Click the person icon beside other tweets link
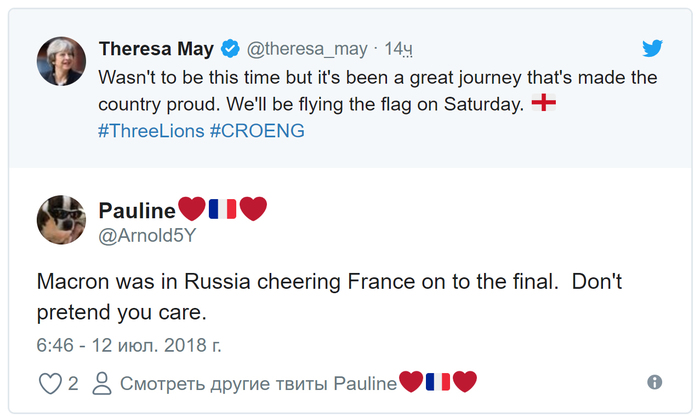700x419 pixels. (100, 382)
